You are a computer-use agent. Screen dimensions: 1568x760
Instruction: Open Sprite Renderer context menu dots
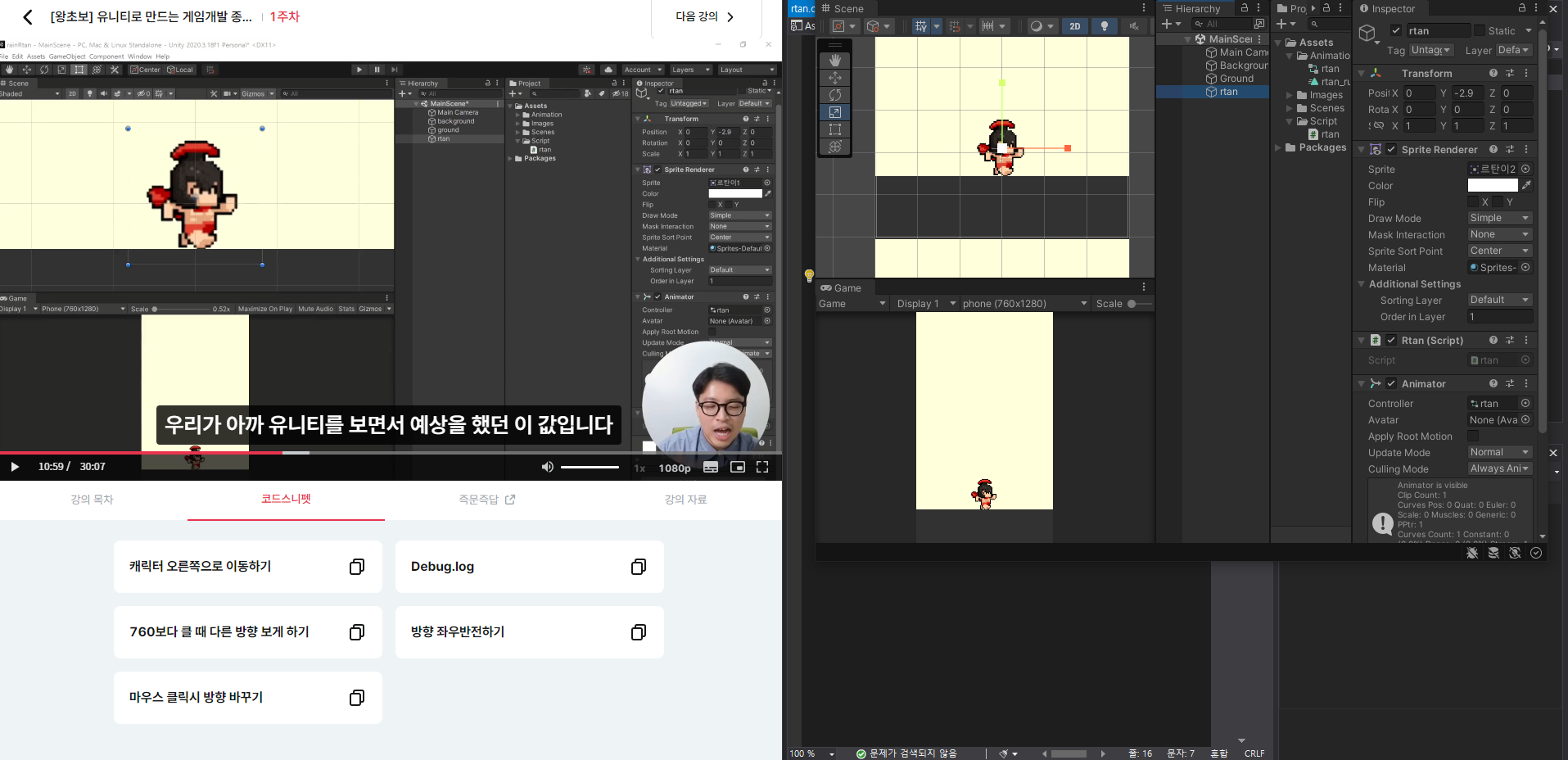pos(1526,150)
